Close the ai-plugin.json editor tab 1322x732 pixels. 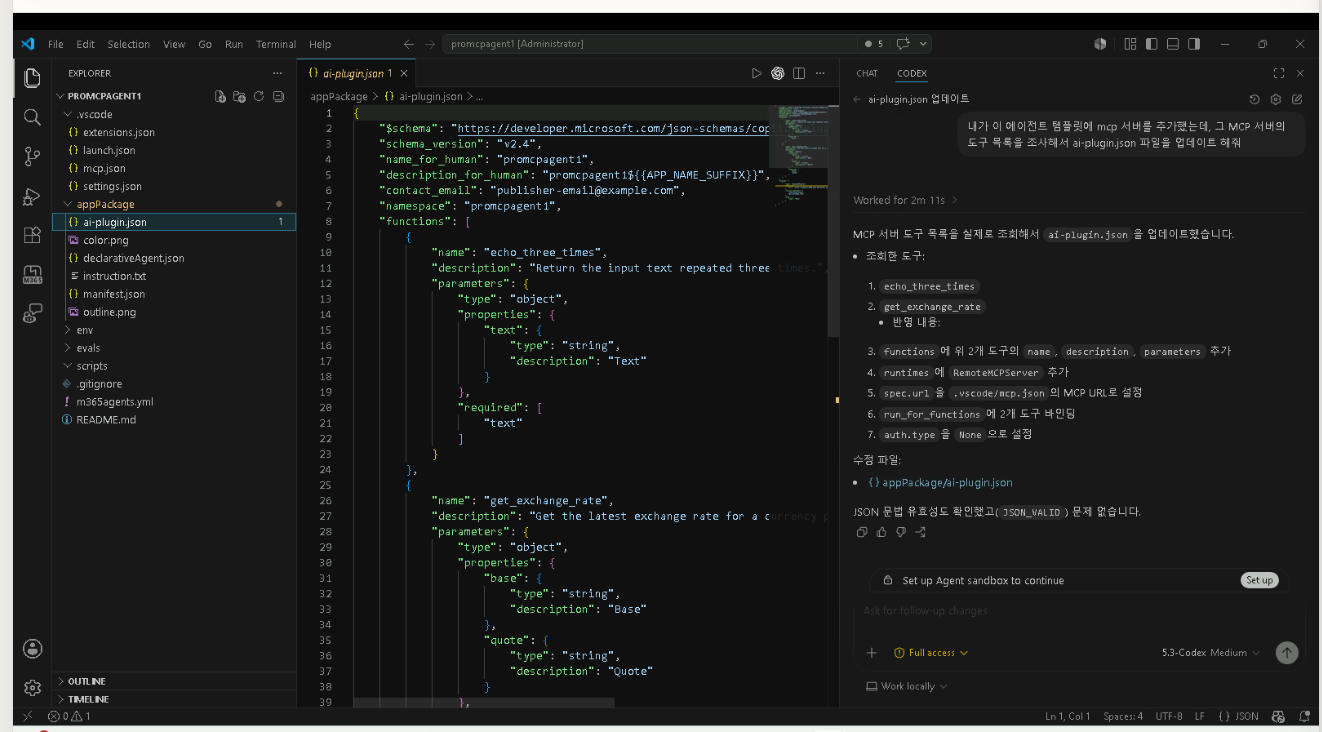click(404, 73)
